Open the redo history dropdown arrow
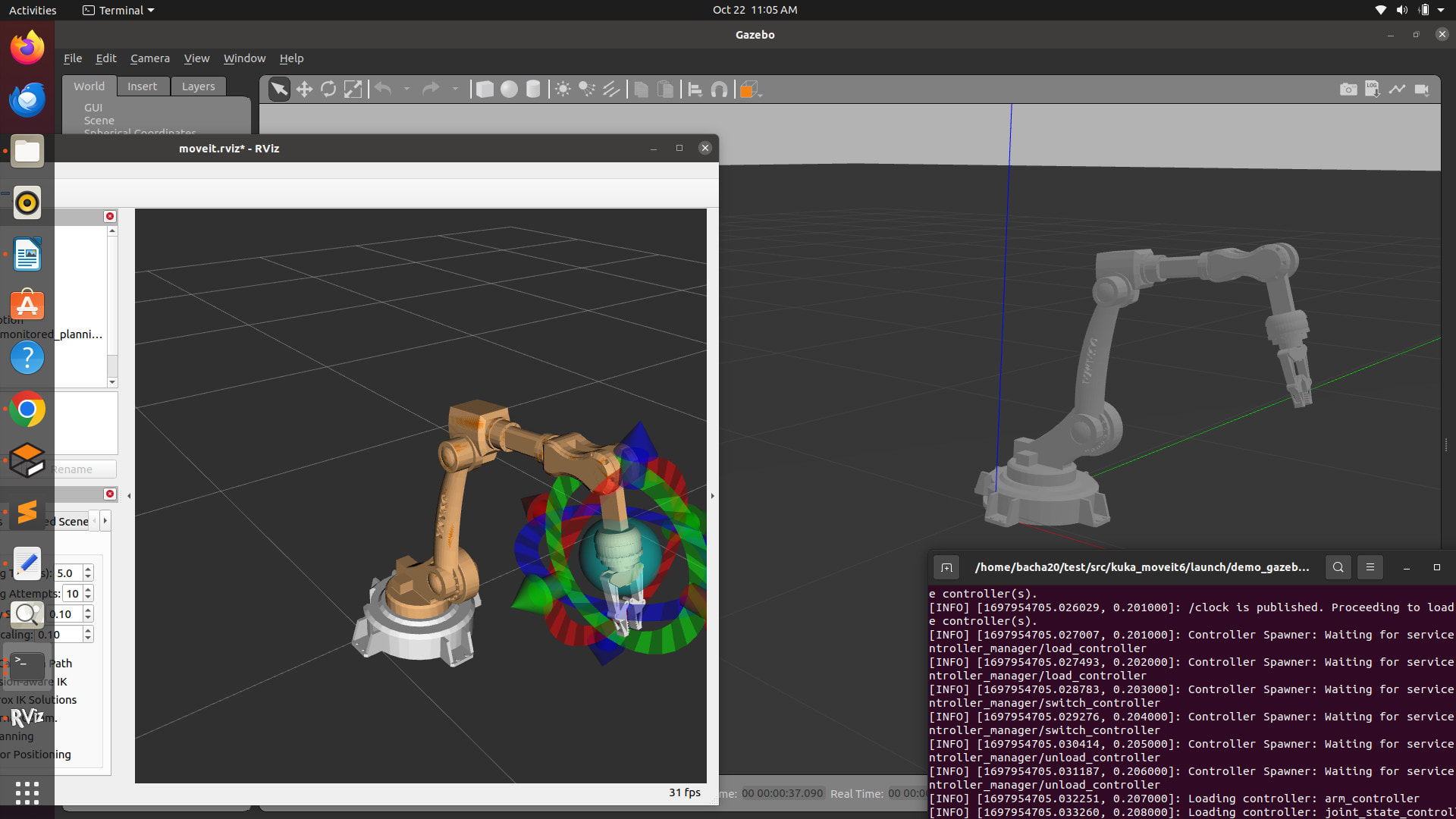This screenshot has width=1456, height=819. pos(455,89)
